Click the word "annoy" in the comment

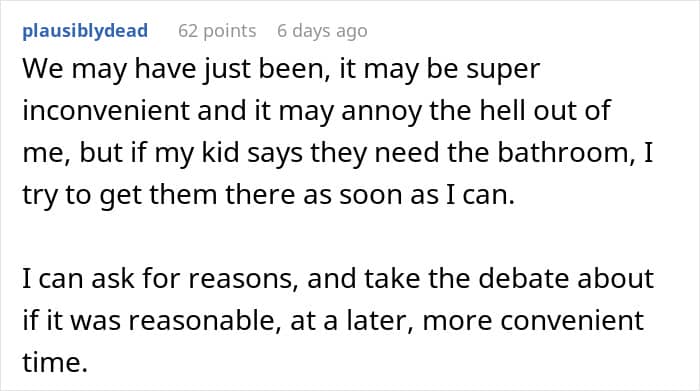[381, 113]
